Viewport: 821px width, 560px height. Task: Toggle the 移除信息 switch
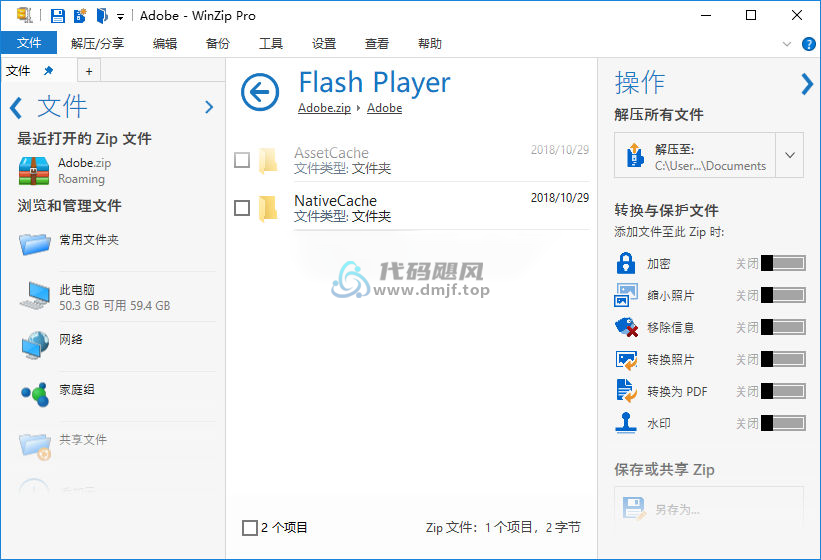pyautogui.click(x=783, y=327)
